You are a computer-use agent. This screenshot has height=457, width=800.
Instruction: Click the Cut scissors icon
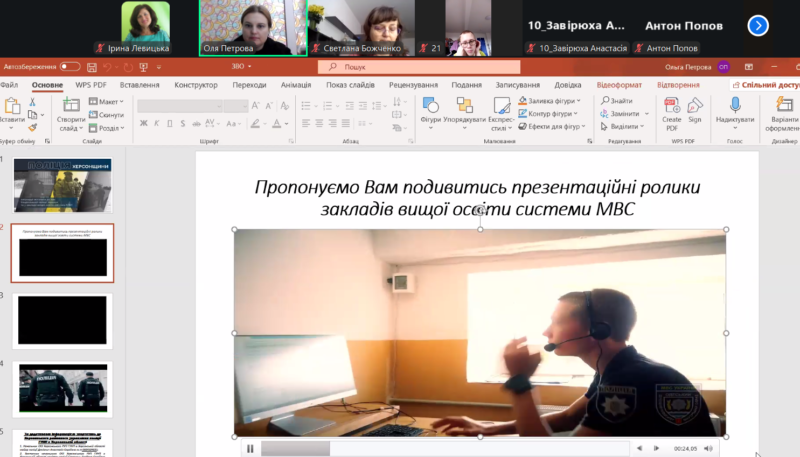tap(32, 102)
